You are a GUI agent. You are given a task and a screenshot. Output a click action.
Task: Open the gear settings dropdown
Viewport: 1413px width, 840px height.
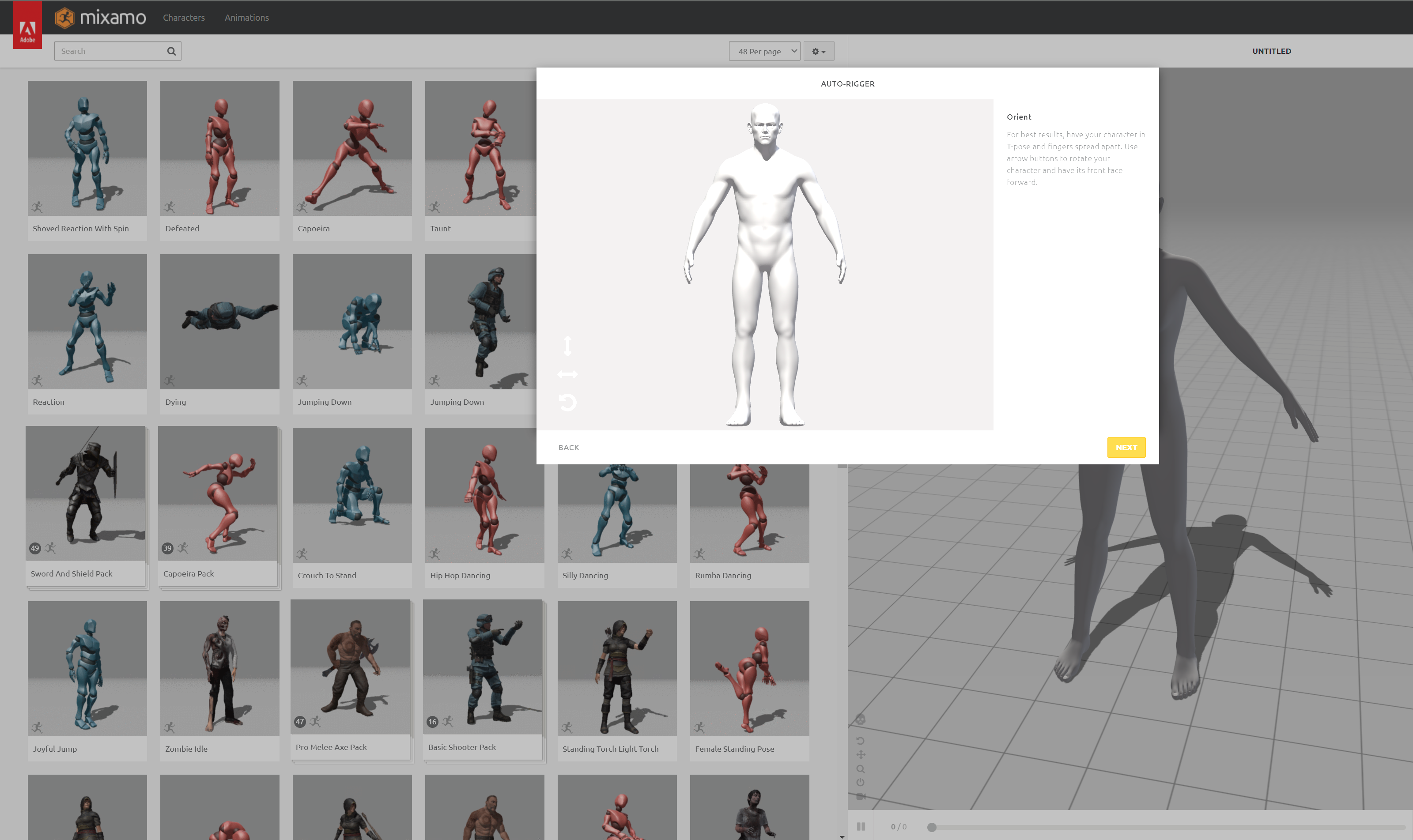pos(819,51)
